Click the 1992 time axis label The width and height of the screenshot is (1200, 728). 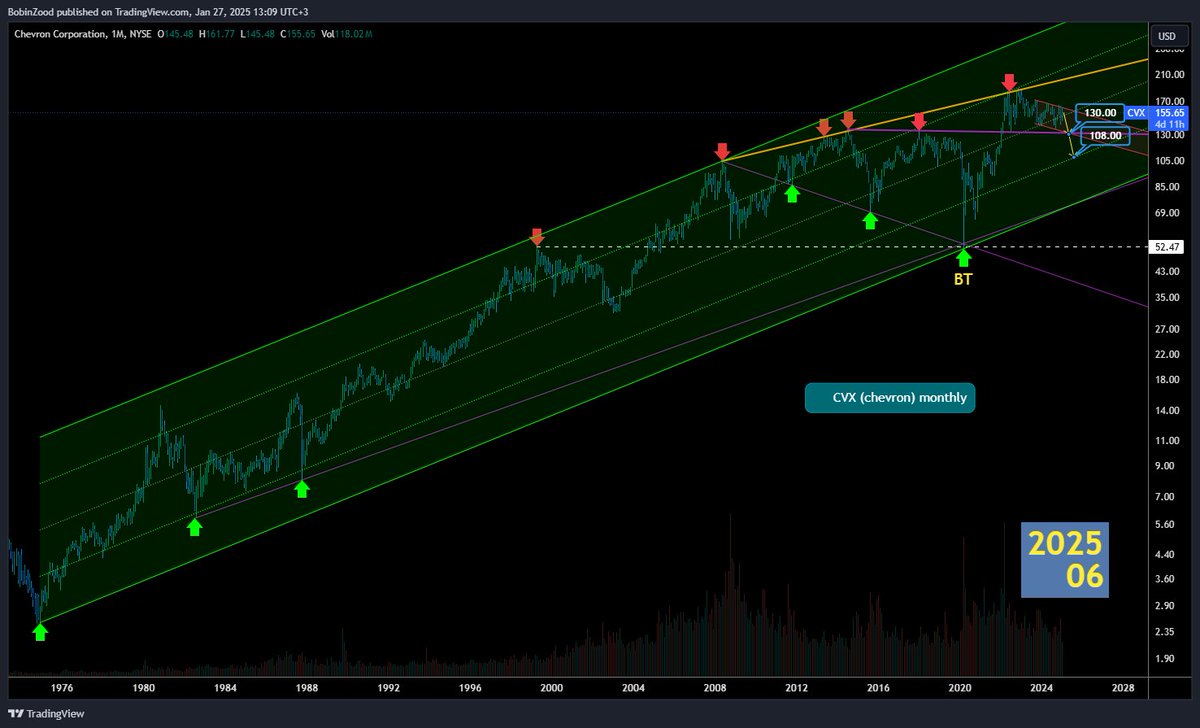click(x=389, y=688)
